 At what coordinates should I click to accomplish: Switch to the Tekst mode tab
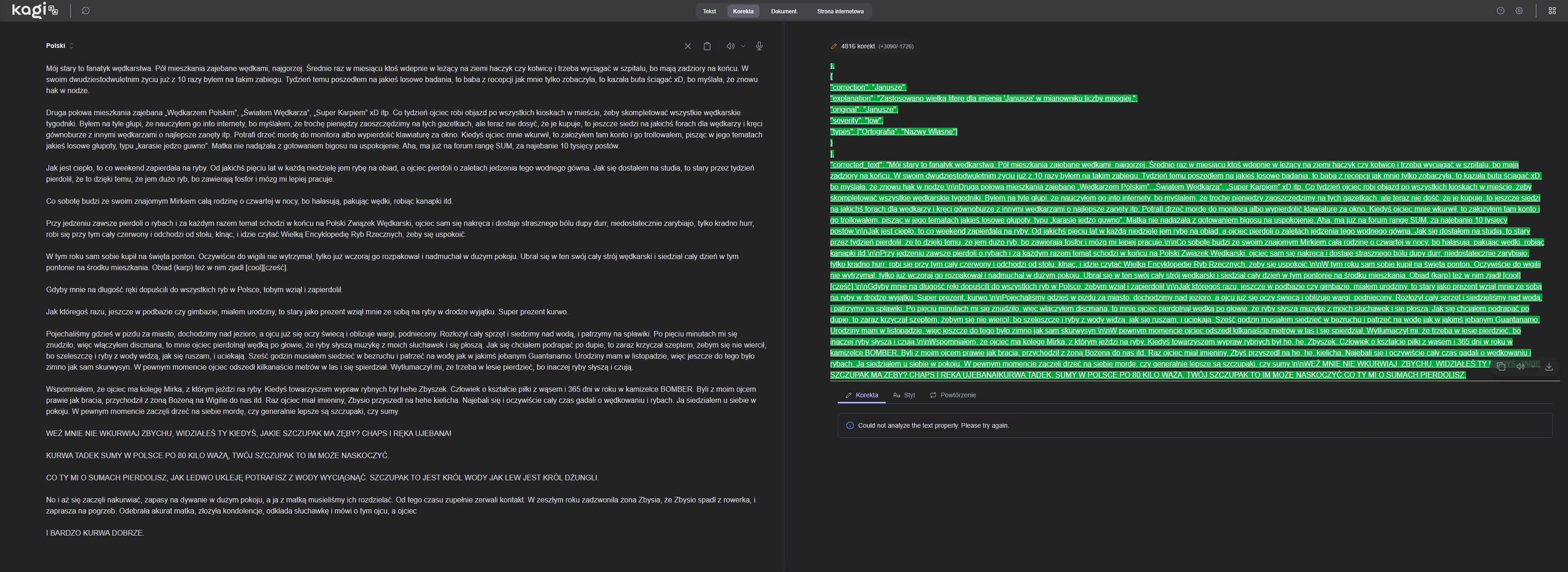pyautogui.click(x=709, y=11)
